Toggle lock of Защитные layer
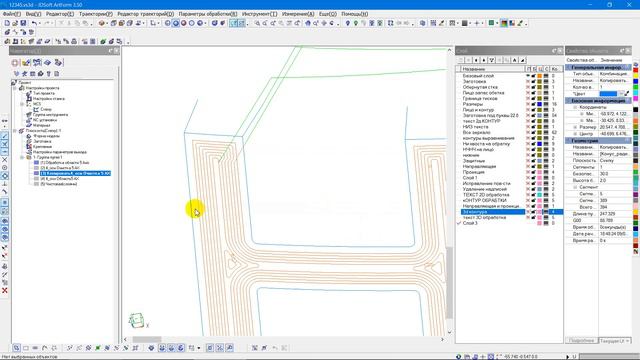 coord(533,161)
